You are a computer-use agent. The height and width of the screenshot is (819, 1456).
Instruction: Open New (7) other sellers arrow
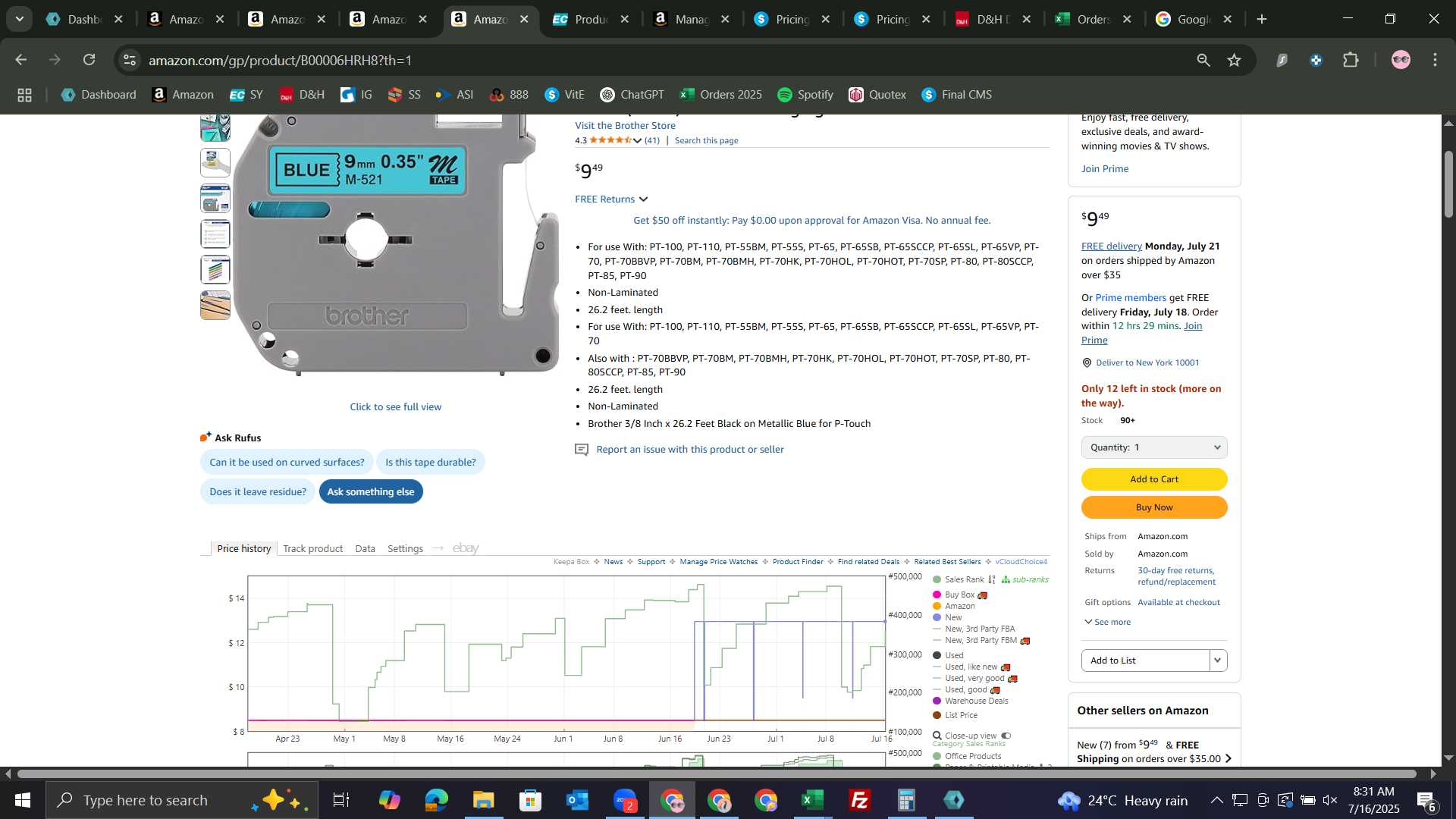pos(1228,758)
